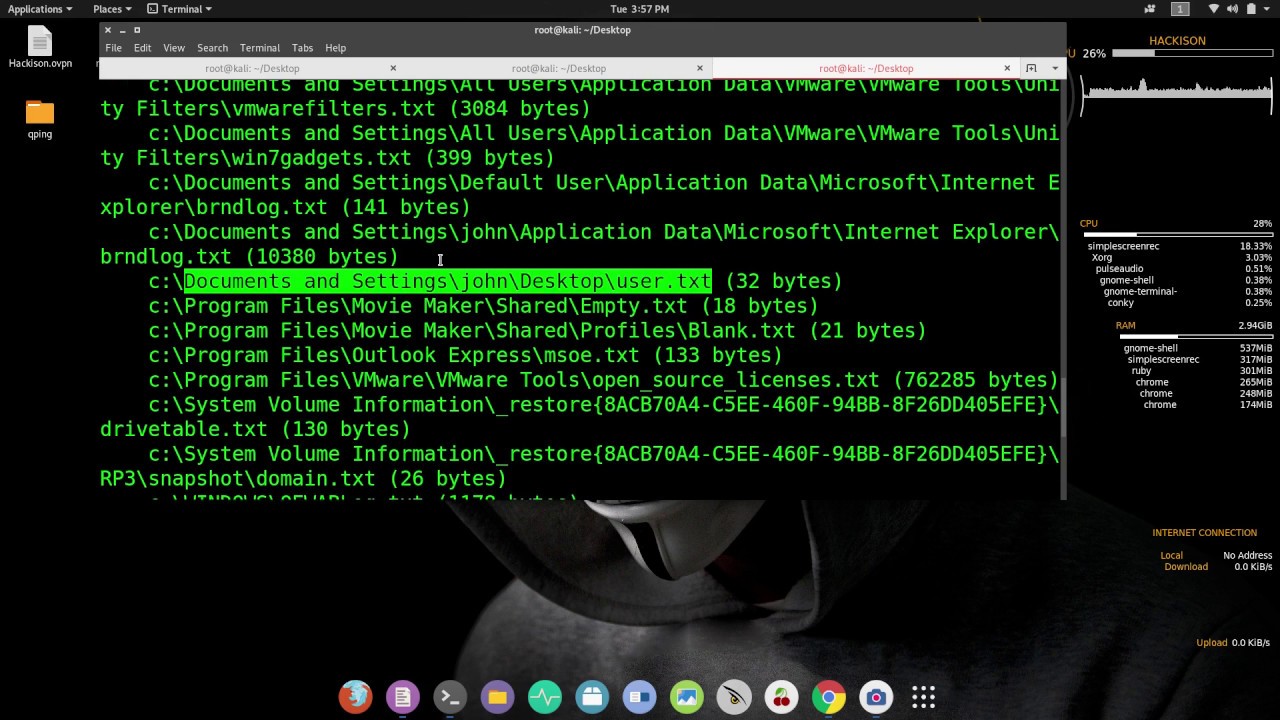Open the Files folder icon in the dock
This screenshot has width=1280, height=720.
497,697
